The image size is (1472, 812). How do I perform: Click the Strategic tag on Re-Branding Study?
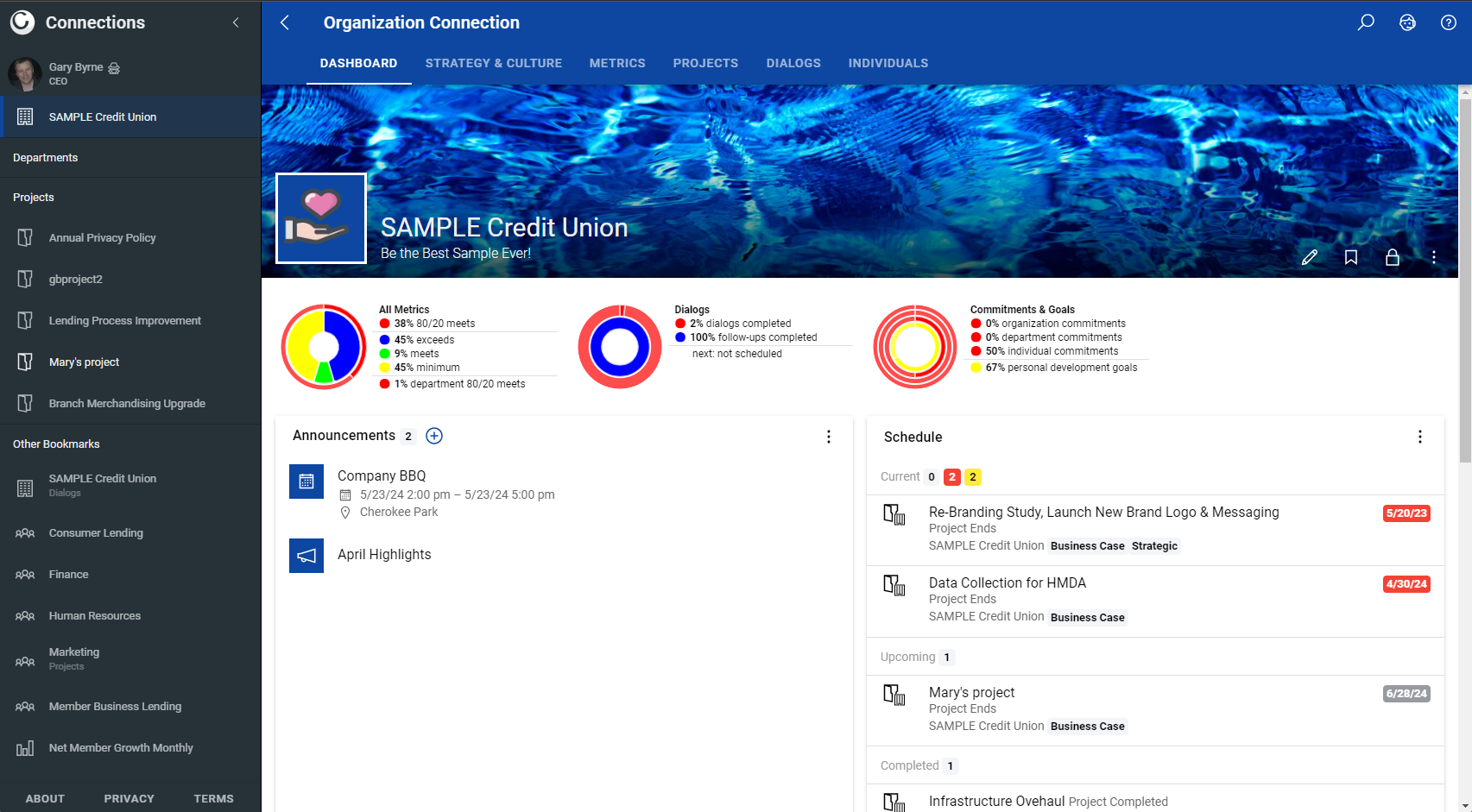[x=1154, y=545]
